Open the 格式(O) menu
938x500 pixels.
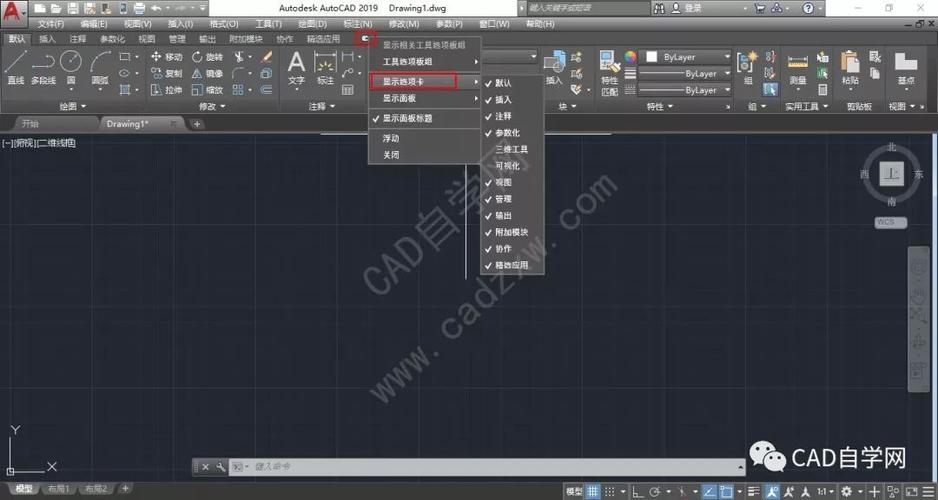[224, 24]
